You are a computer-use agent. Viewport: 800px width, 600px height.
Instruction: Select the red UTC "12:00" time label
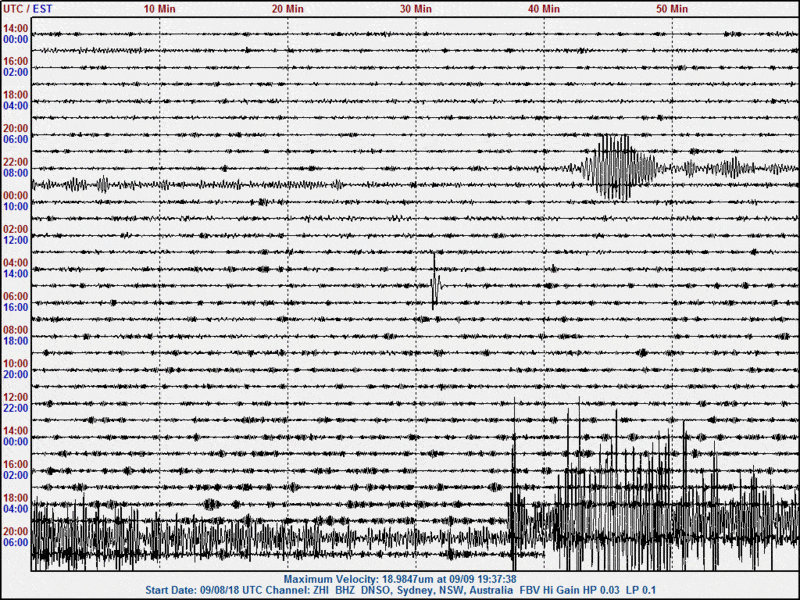click(16, 397)
